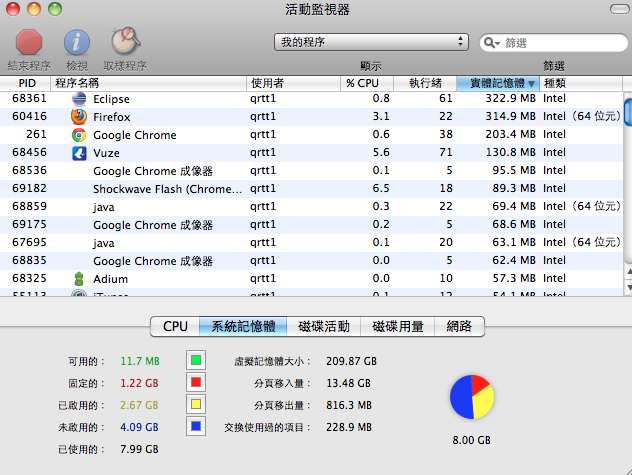The height and width of the screenshot is (475, 632).
Task: Click the 11.7 MB free memory value
Action: (140, 361)
